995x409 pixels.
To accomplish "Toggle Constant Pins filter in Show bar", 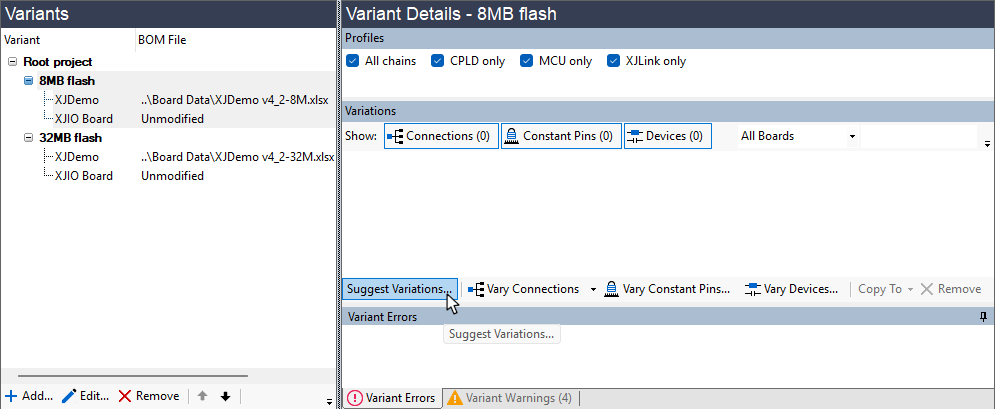I will coord(559,136).
